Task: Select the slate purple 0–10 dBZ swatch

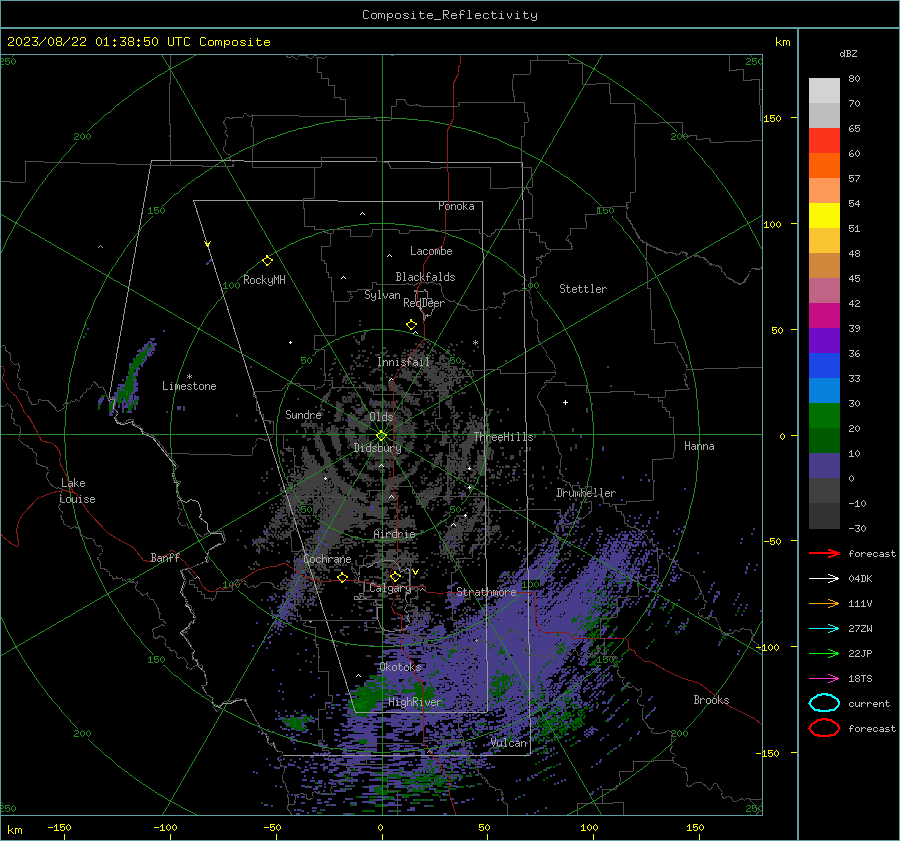Action: click(x=824, y=466)
